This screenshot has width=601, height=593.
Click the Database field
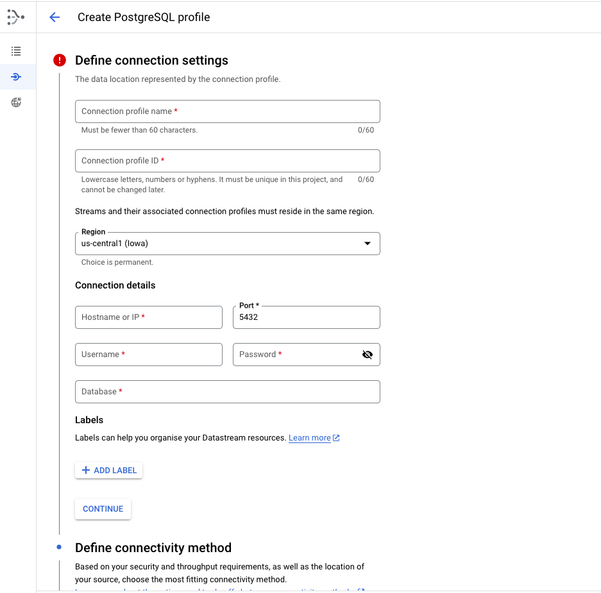pyautogui.click(x=228, y=392)
